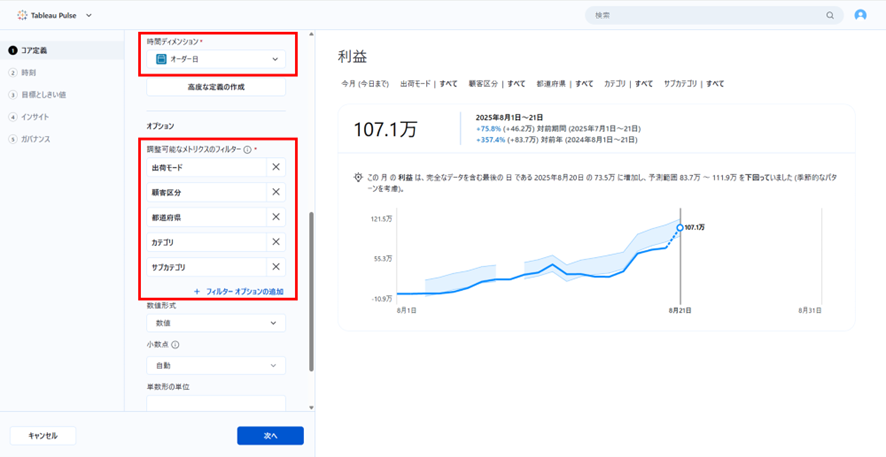Screen dimensions: 886x457
Task: Expand the 数値形式 dropdown
Action: tap(216, 323)
